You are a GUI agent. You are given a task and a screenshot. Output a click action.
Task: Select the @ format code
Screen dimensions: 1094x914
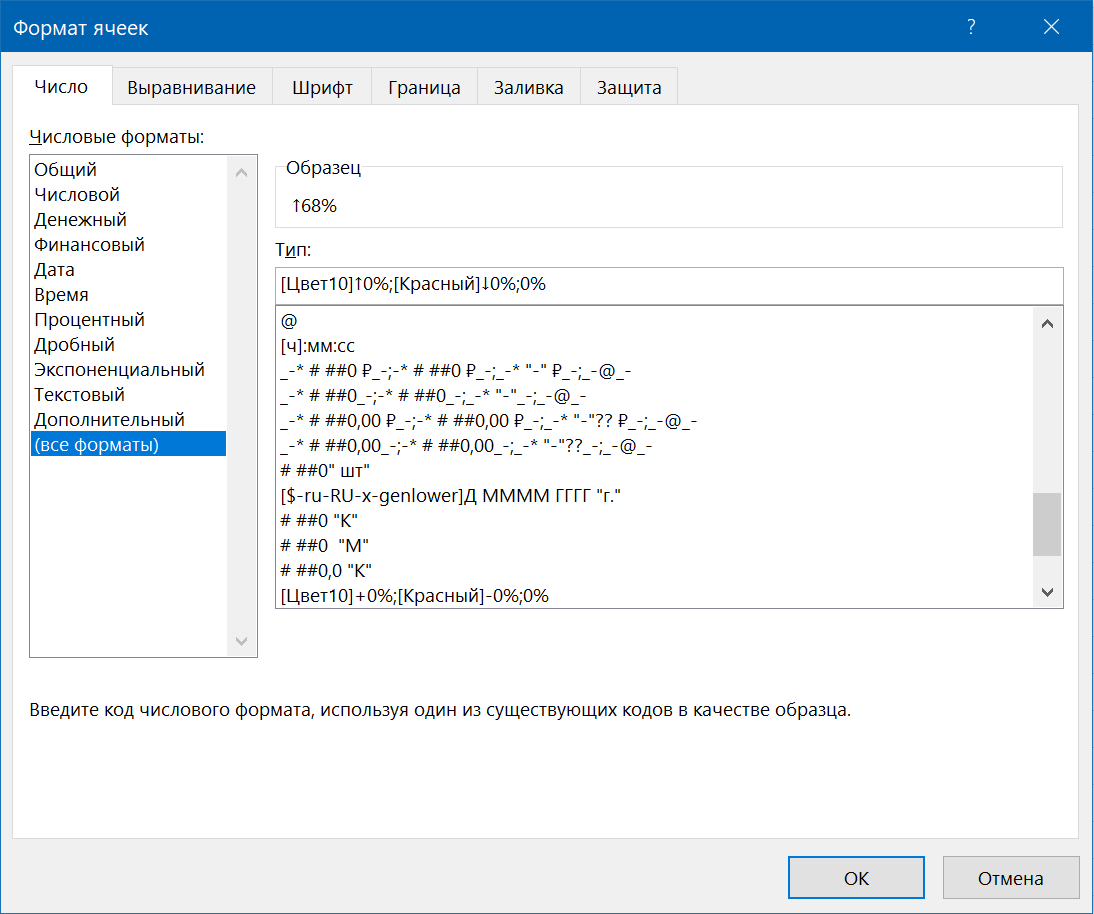654,321
